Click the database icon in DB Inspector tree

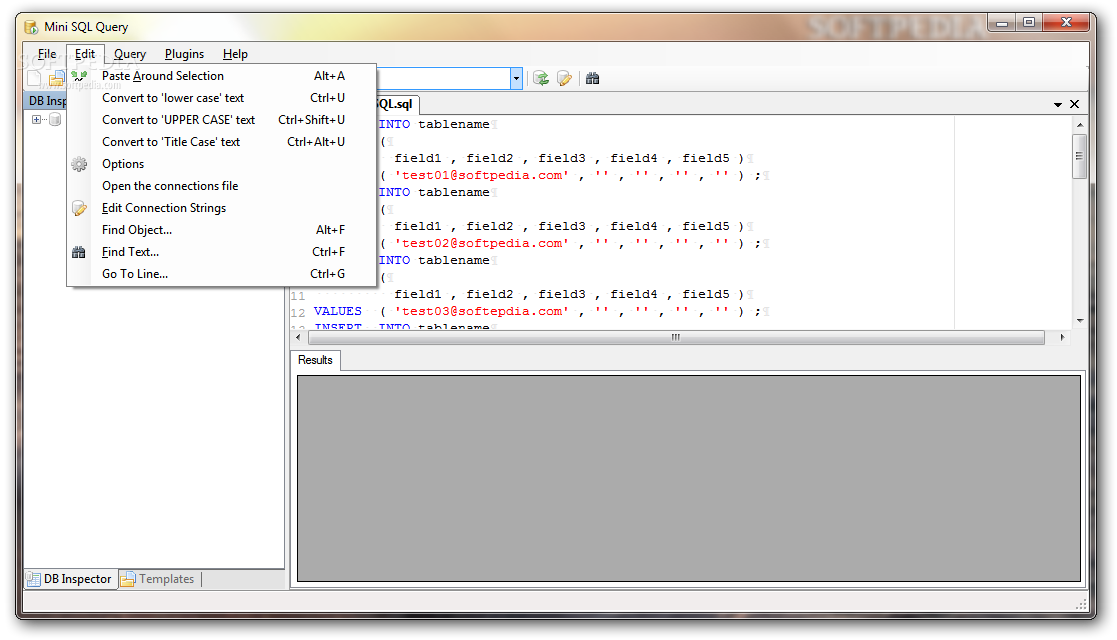pyautogui.click(x=55, y=120)
